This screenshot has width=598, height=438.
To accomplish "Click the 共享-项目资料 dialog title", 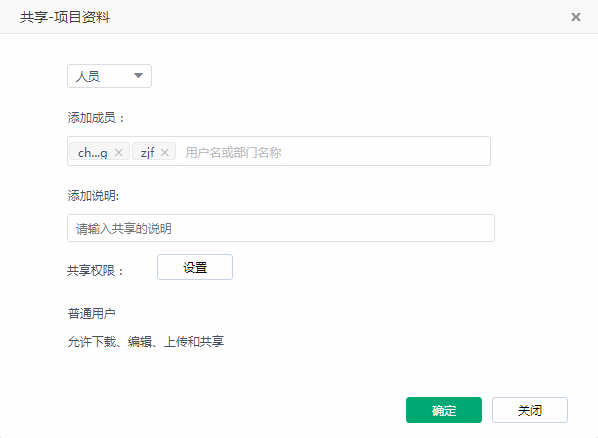I will (x=65, y=17).
